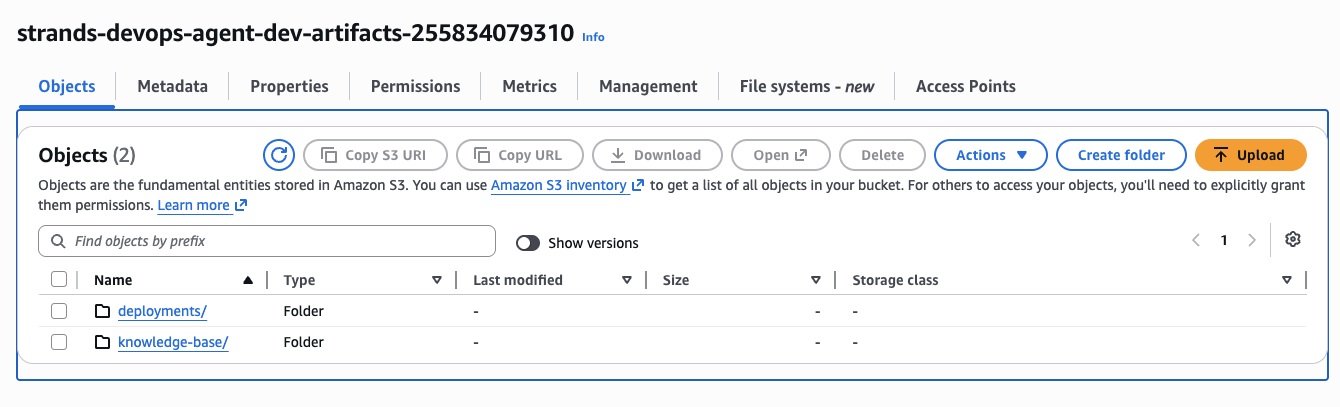Click the orange Upload button

[x=1251, y=155]
